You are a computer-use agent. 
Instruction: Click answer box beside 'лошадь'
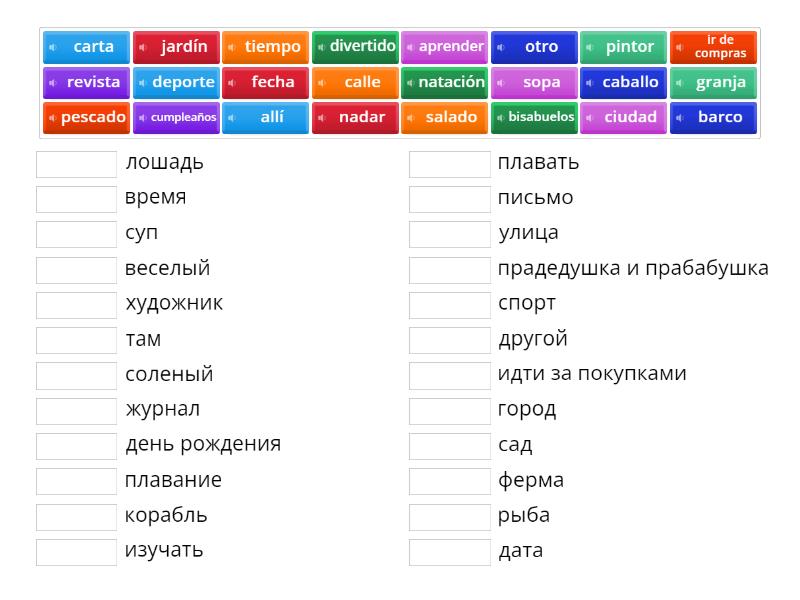(x=76, y=163)
